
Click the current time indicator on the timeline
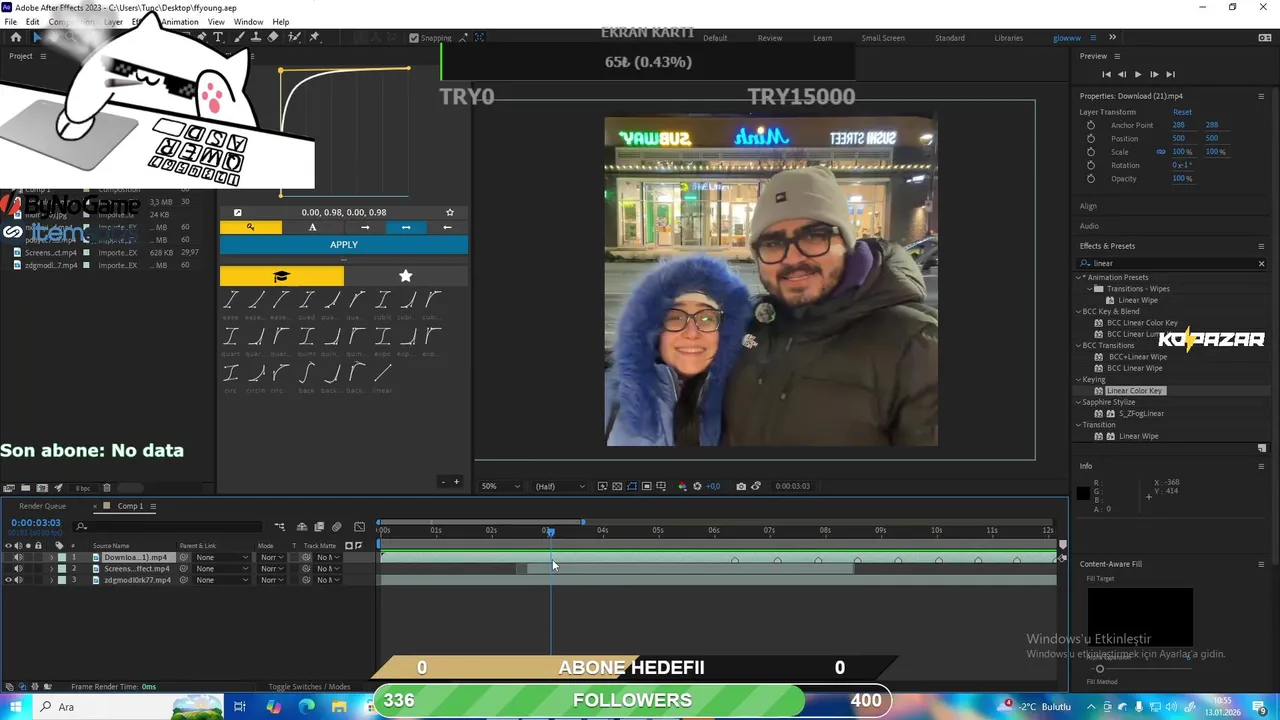[x=549, y=531]
